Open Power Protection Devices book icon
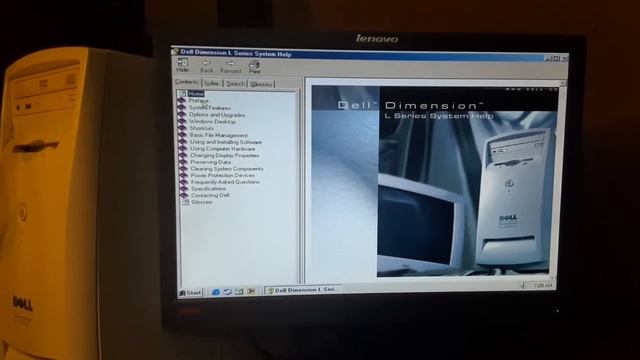640x360 pixels. tap(184, 175)
